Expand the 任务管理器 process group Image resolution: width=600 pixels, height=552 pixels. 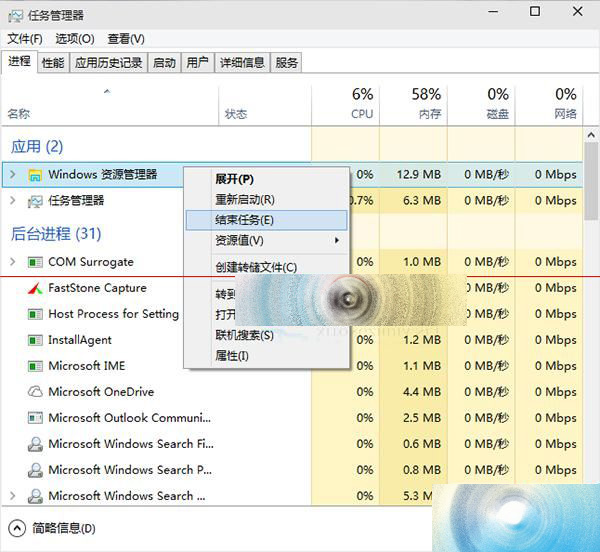tap(13, 200)
